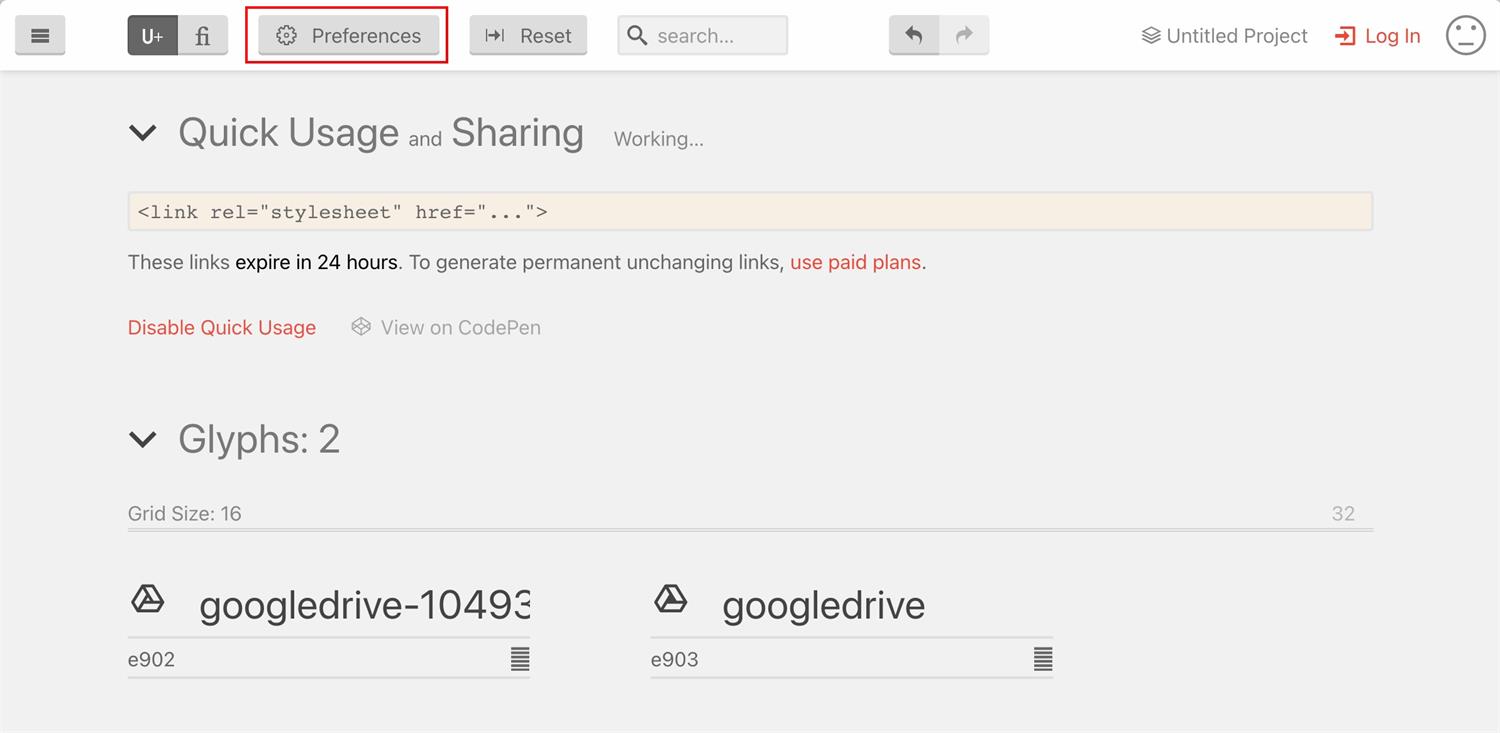View on CodePen
The height and width of the screenshot is (733, 1500).
point(446,328)
